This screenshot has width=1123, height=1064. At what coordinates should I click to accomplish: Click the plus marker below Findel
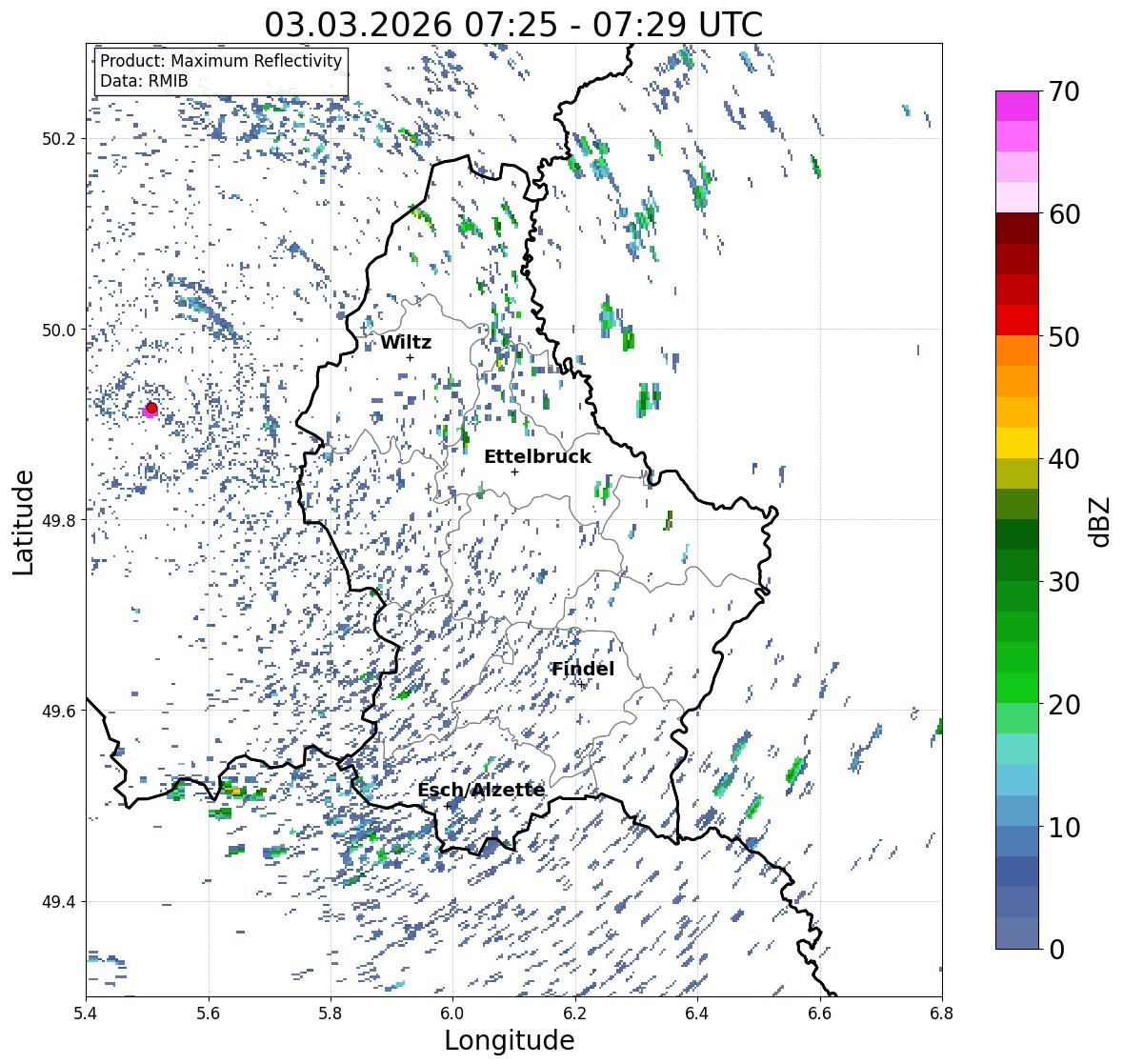tap(582, 685)
